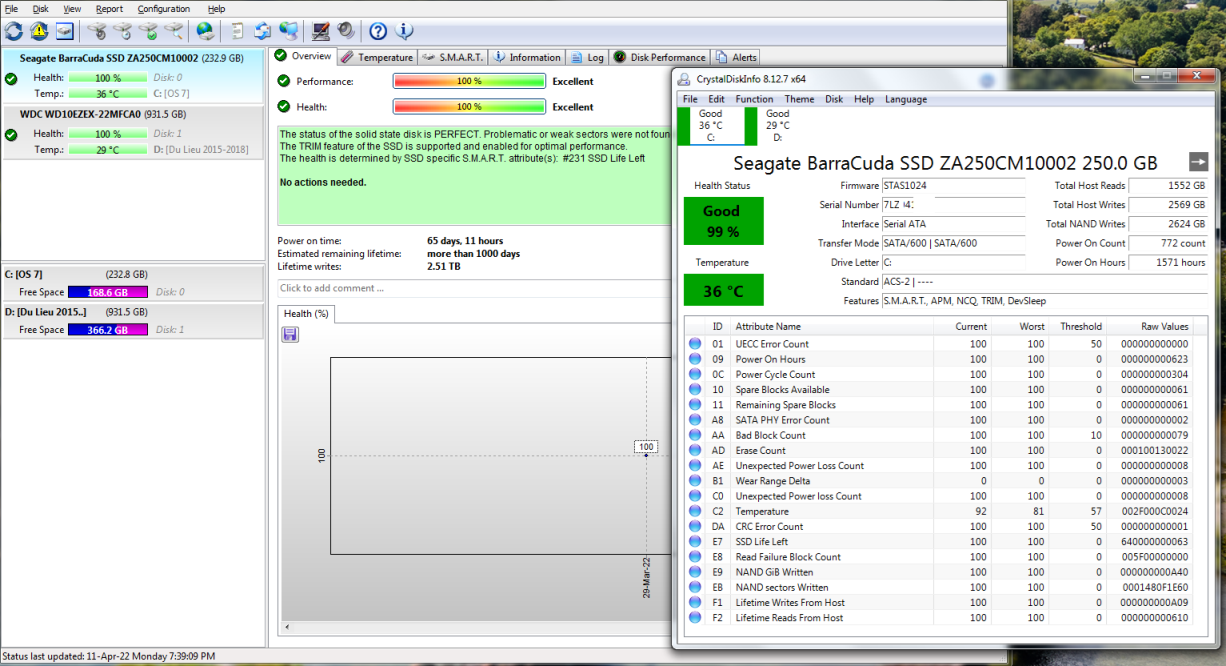Switch to the Information tab
The height and width of the screenshot is (666, 1226).
click(x=527, y=57)
